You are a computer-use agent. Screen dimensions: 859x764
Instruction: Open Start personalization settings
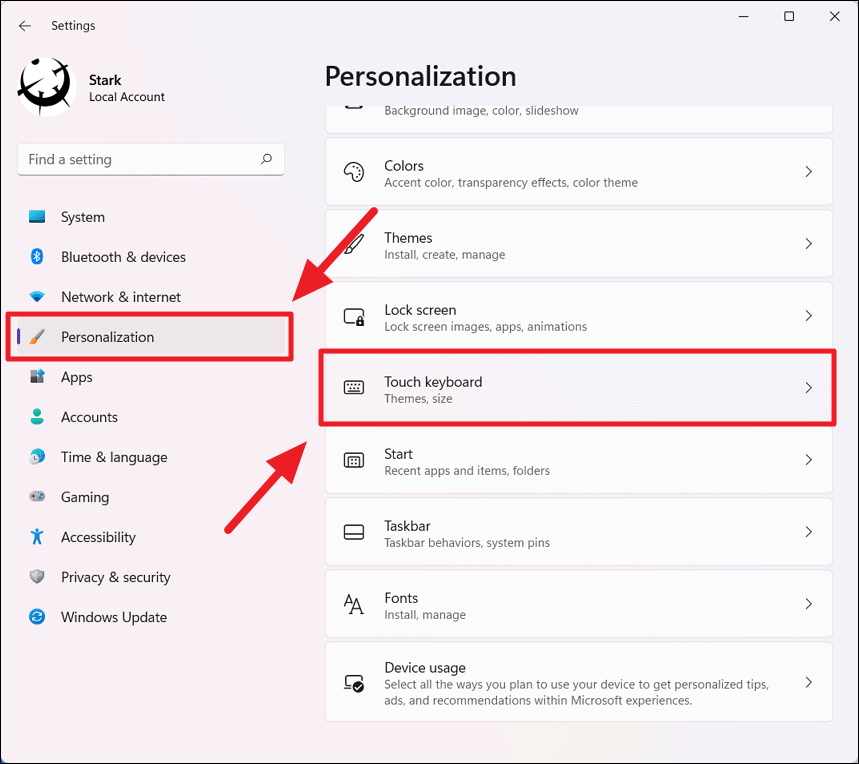pos(579,460)
